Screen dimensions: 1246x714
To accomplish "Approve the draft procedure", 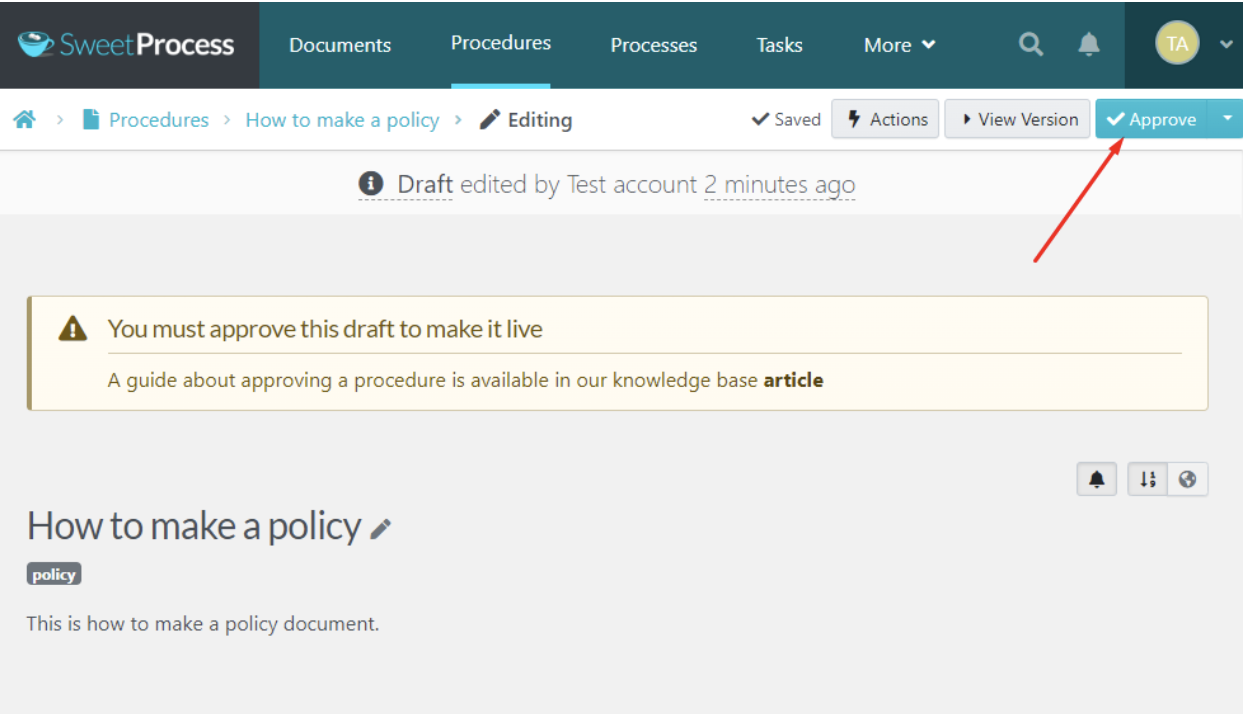I will pos(1151,119).
